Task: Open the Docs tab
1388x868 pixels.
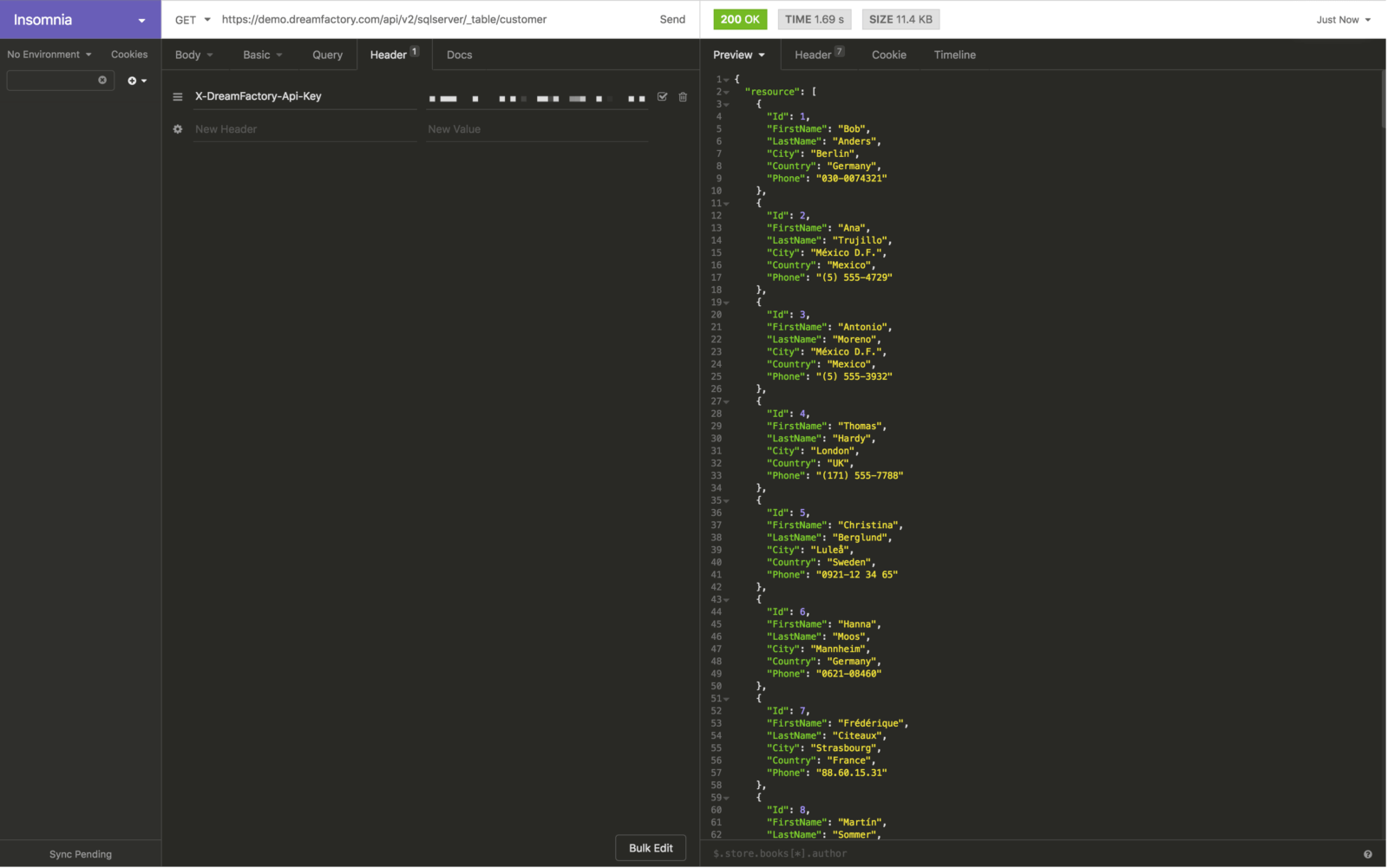Action: [459, 55]
